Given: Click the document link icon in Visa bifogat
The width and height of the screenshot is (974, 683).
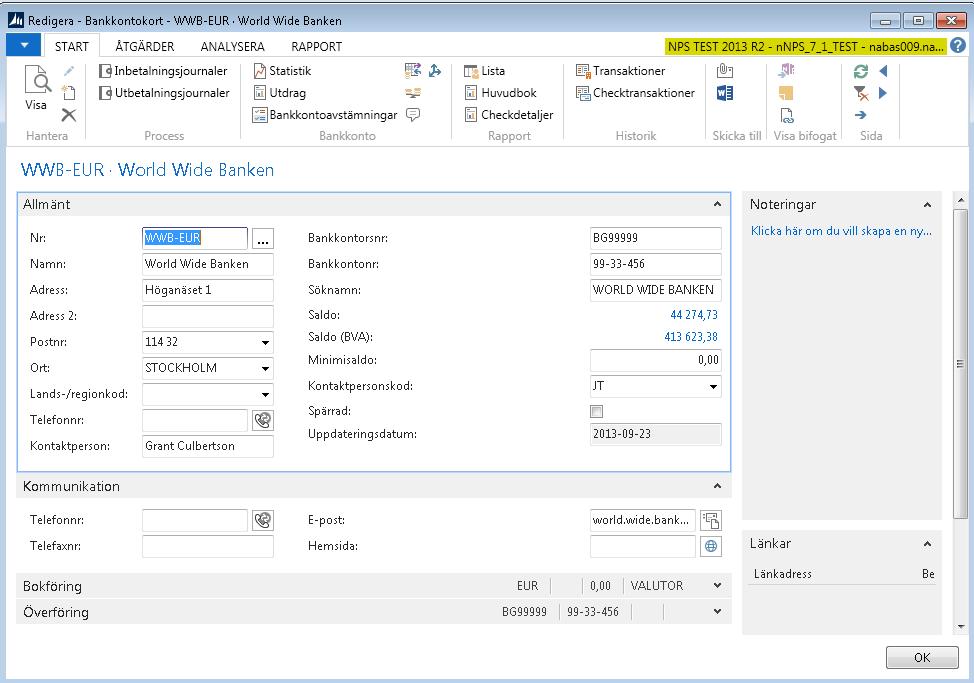Looking at the screenshot, I should (786, 115).
